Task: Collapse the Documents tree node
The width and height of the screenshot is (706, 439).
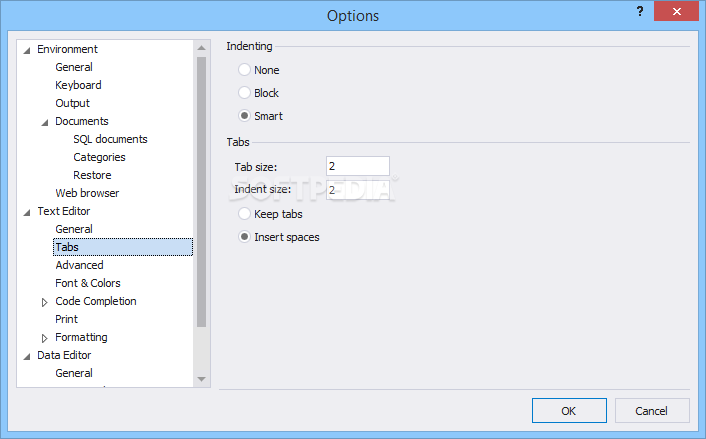Action: pyautogui.click(x=44, y=122)
